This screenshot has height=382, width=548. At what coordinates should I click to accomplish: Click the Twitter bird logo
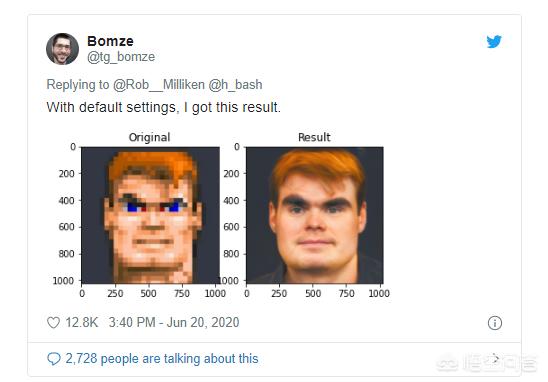494,42
